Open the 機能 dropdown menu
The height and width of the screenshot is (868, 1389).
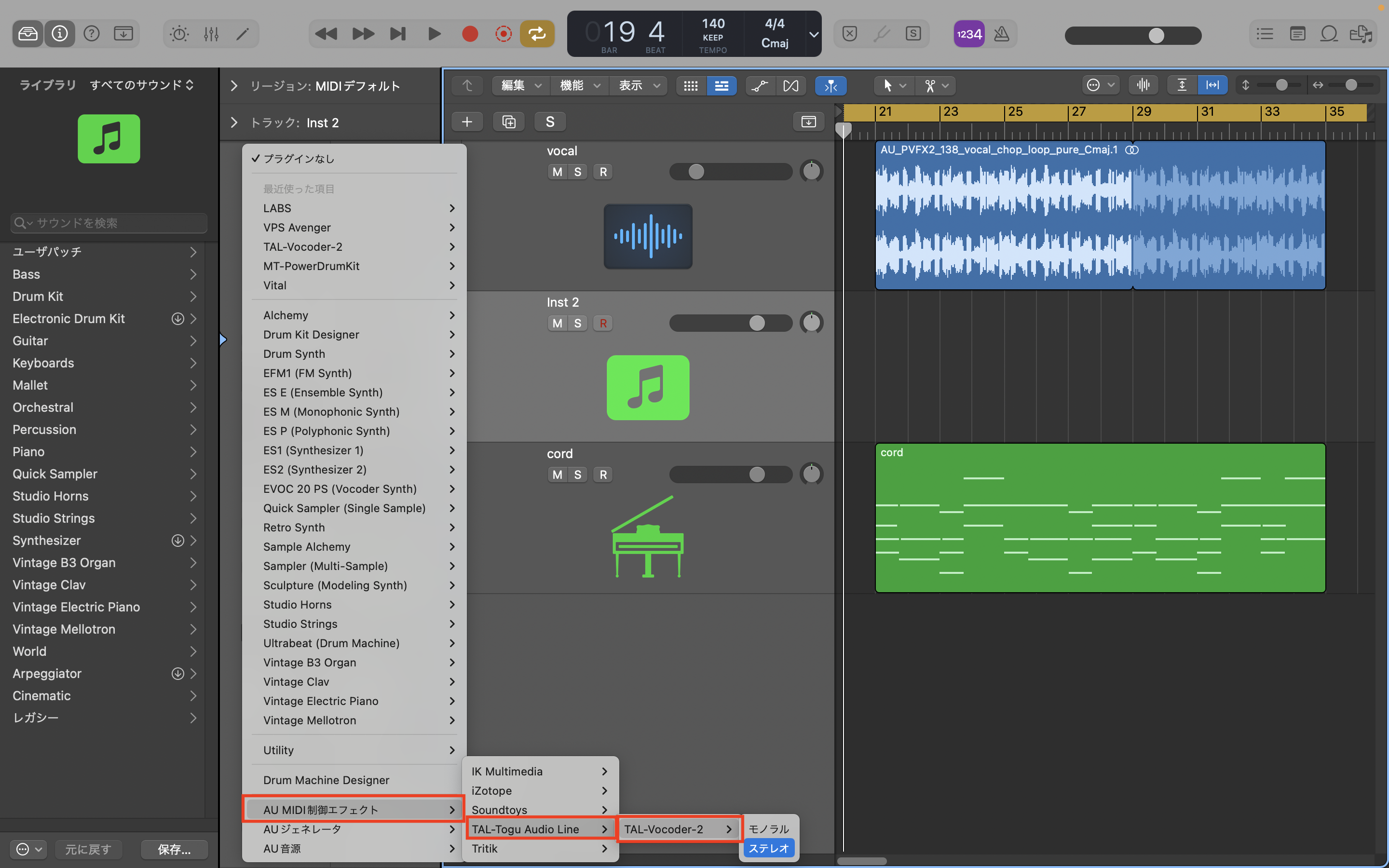pyautogui.click(x=580, y=85)
